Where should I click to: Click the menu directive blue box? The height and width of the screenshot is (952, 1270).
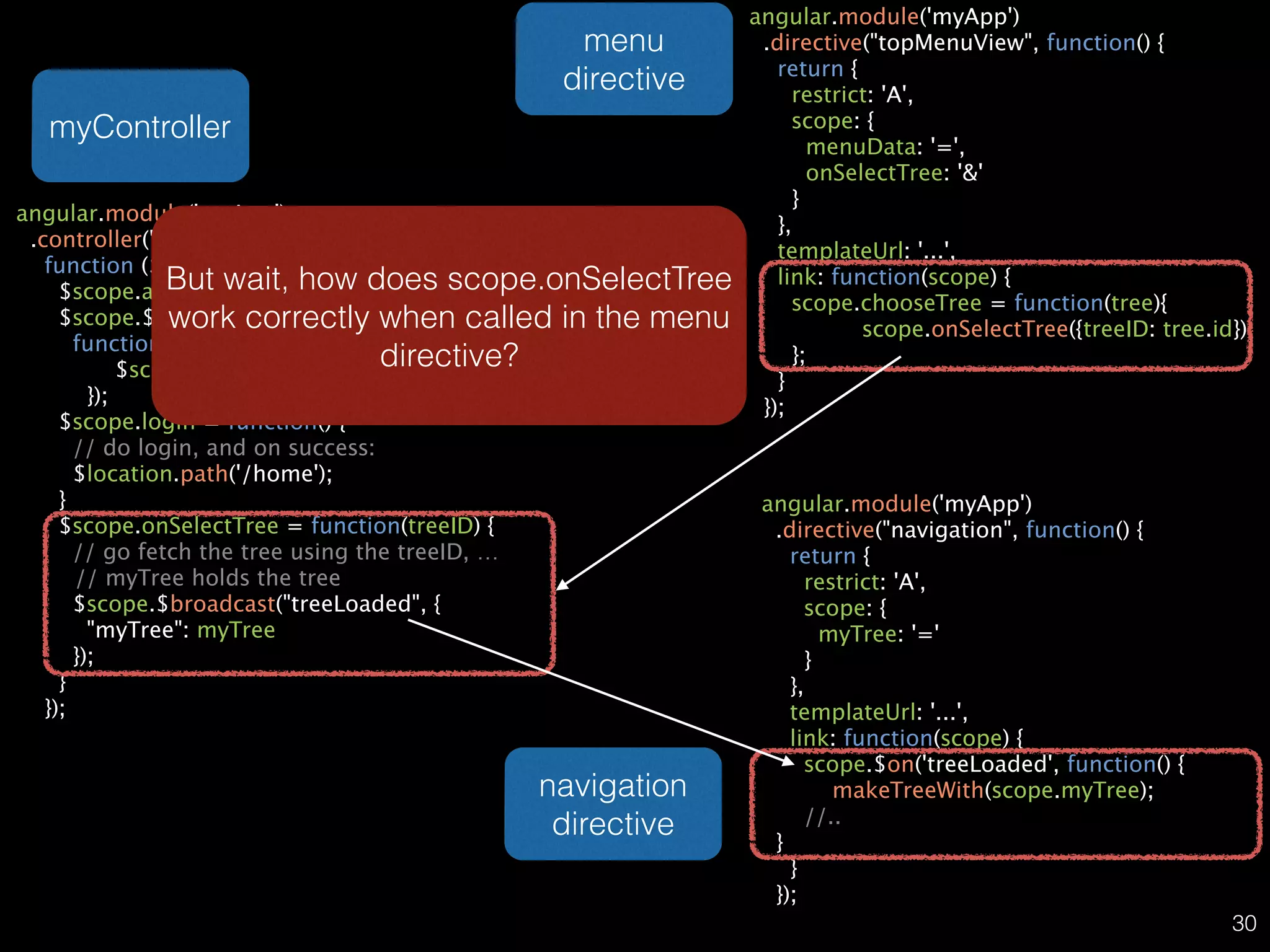tap(624, 59)
